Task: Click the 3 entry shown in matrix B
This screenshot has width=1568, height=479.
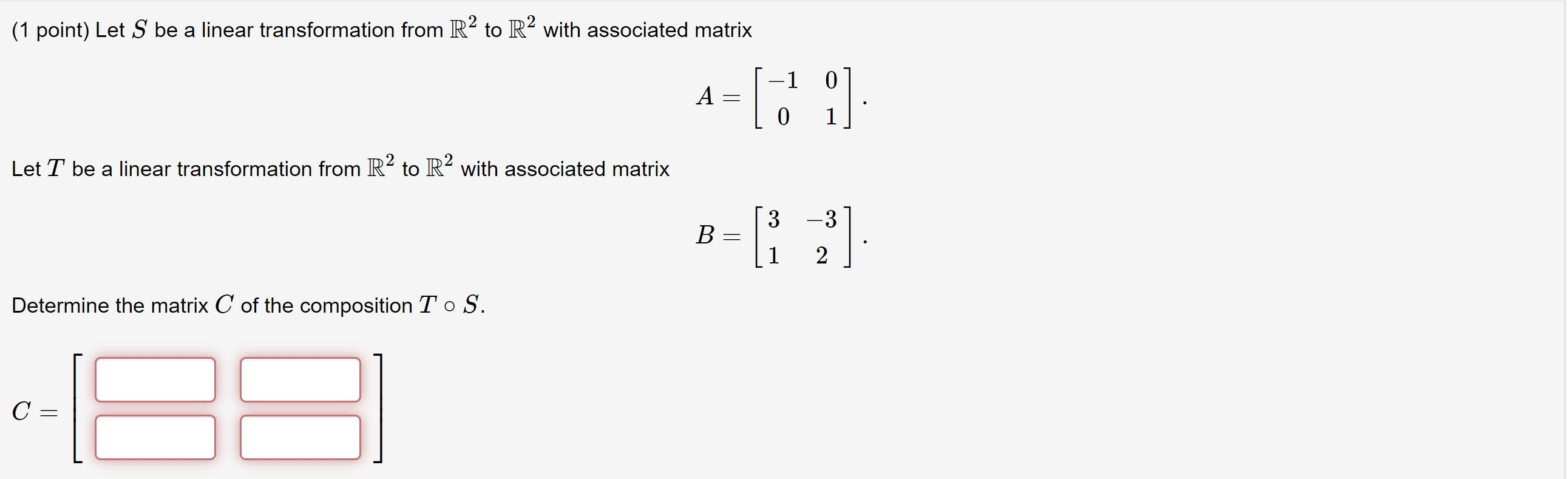Action: pyautogui.click(x=775, y=217)
